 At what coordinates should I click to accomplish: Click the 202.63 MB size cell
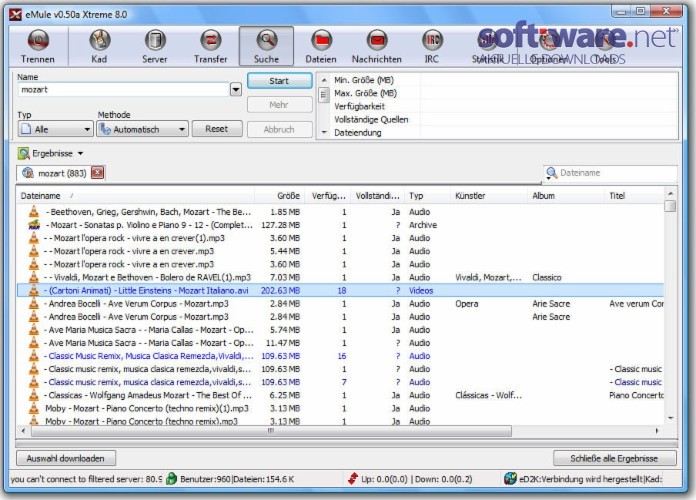(281, 290)
